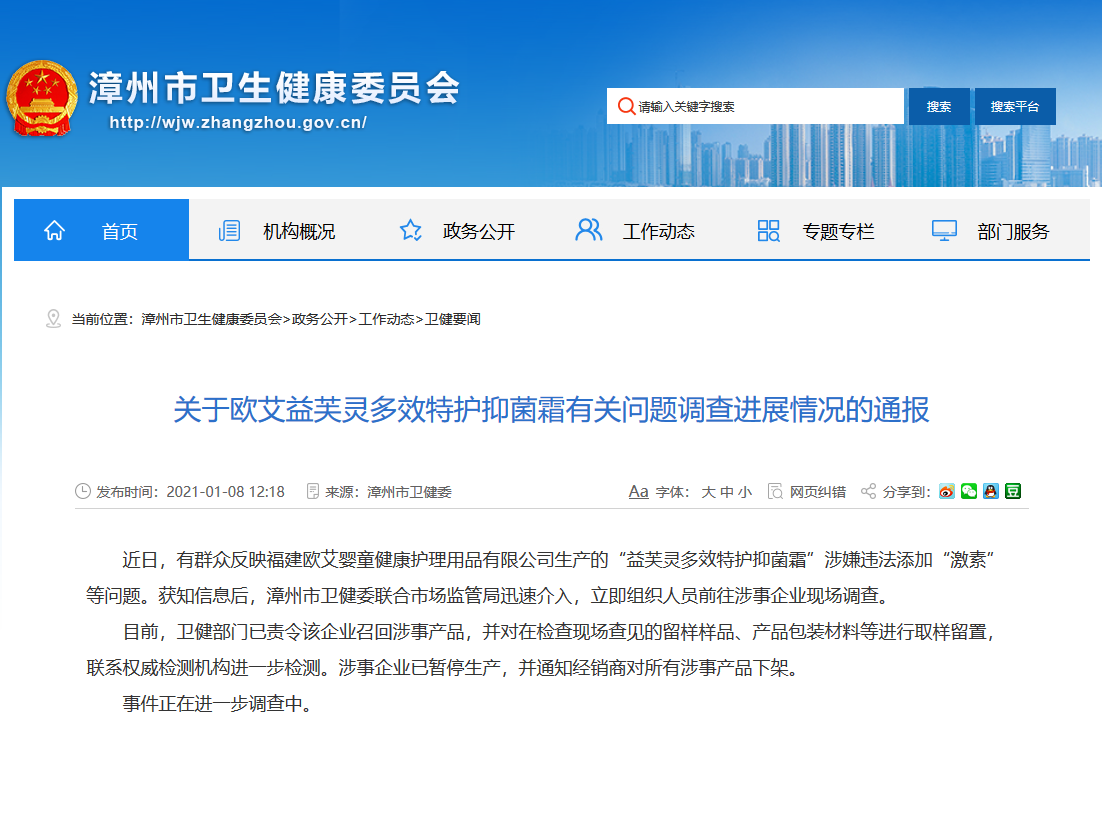The width and height of the screenshot is (1102, 832).
Task: Share article to Weibo
Action: coord(947,491)
